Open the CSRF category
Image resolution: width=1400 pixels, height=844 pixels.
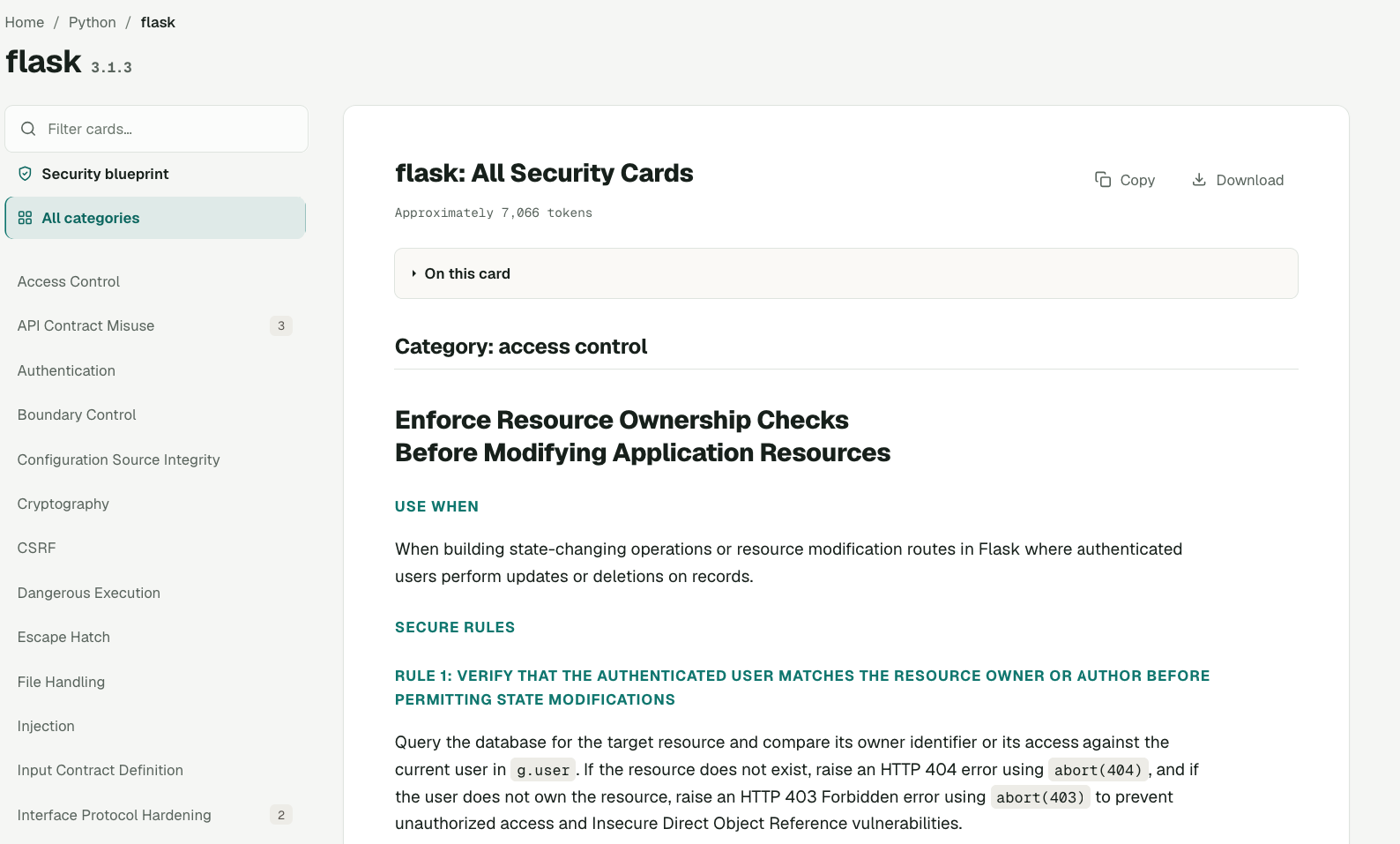point(36,548)
